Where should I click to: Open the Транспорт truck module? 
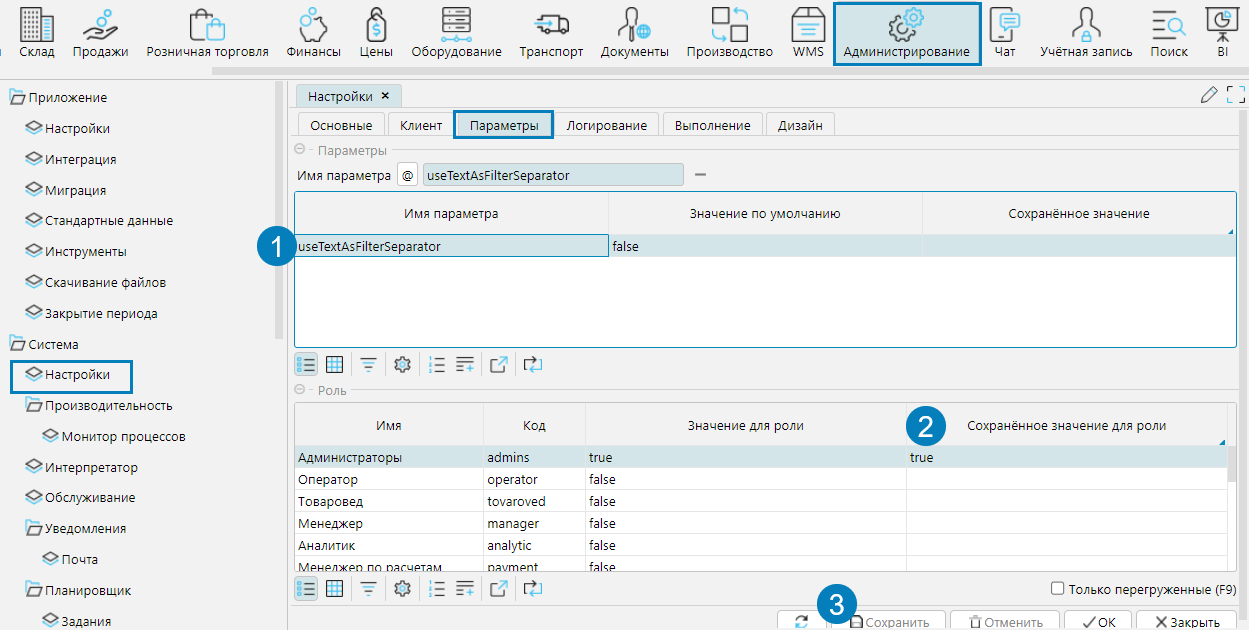pos(551,33)
